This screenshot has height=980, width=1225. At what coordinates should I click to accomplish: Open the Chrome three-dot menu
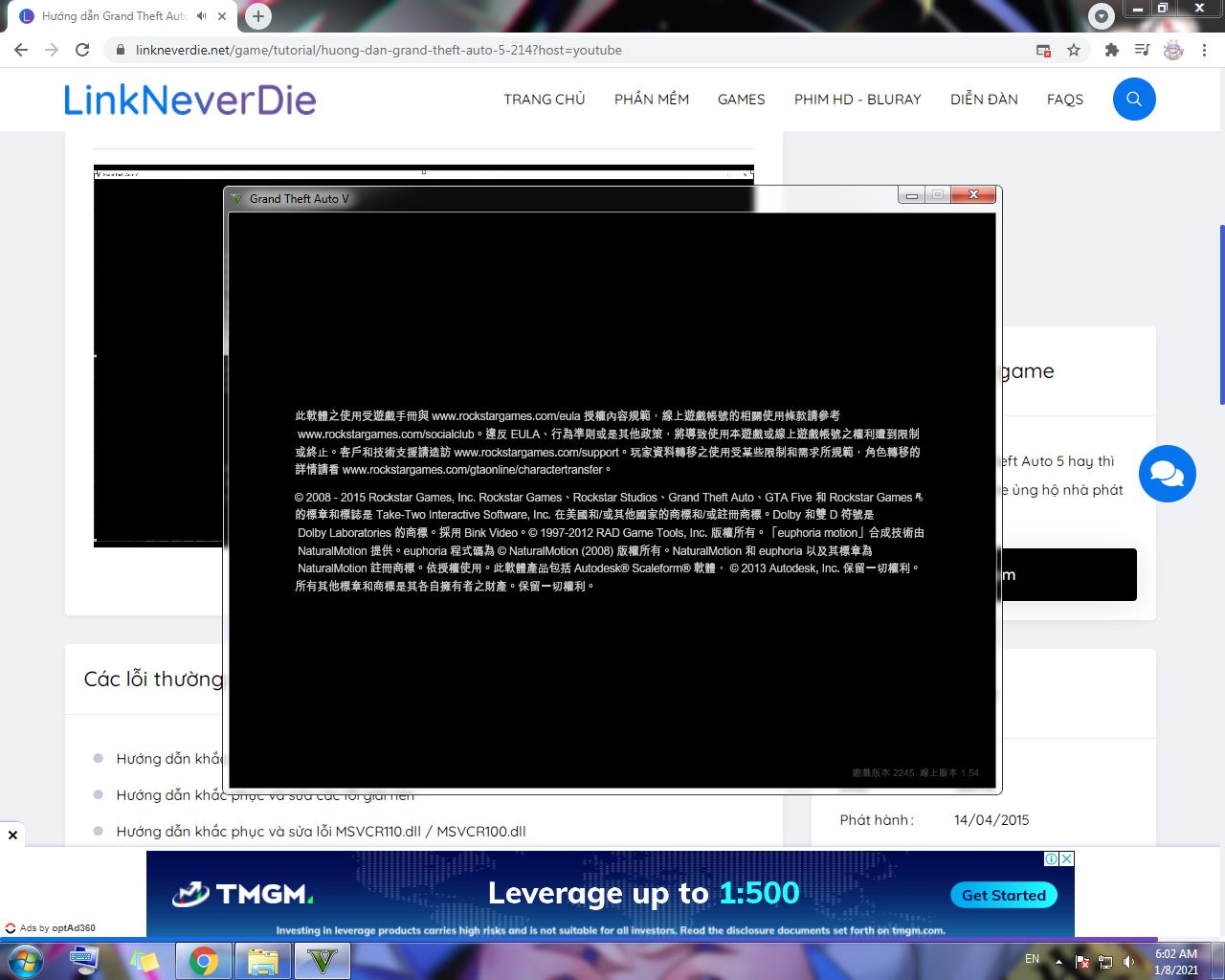click(1204, 50)
